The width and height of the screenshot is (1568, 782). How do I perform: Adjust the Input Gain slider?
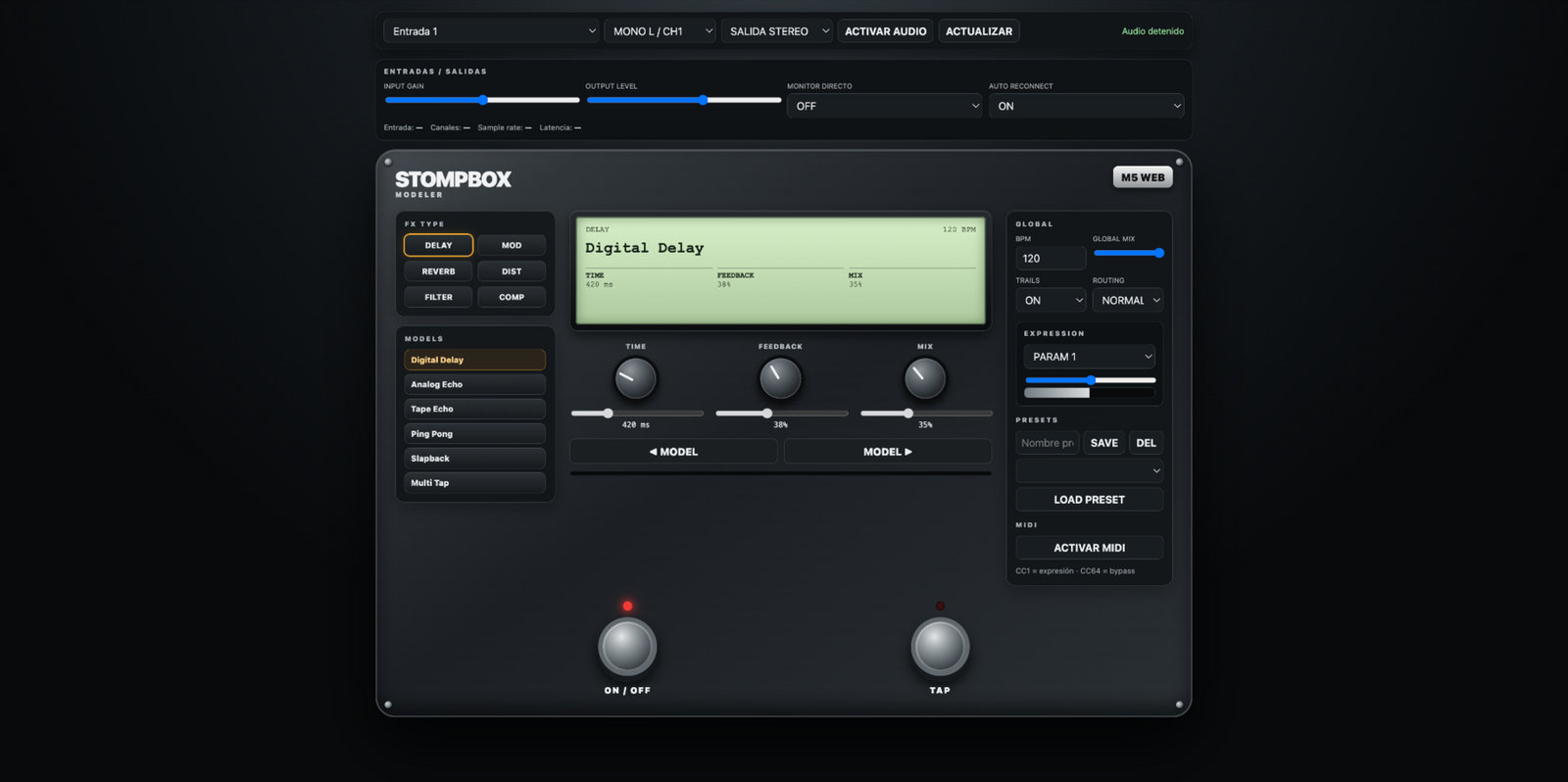pyautogui.click(x=482, y=100)
